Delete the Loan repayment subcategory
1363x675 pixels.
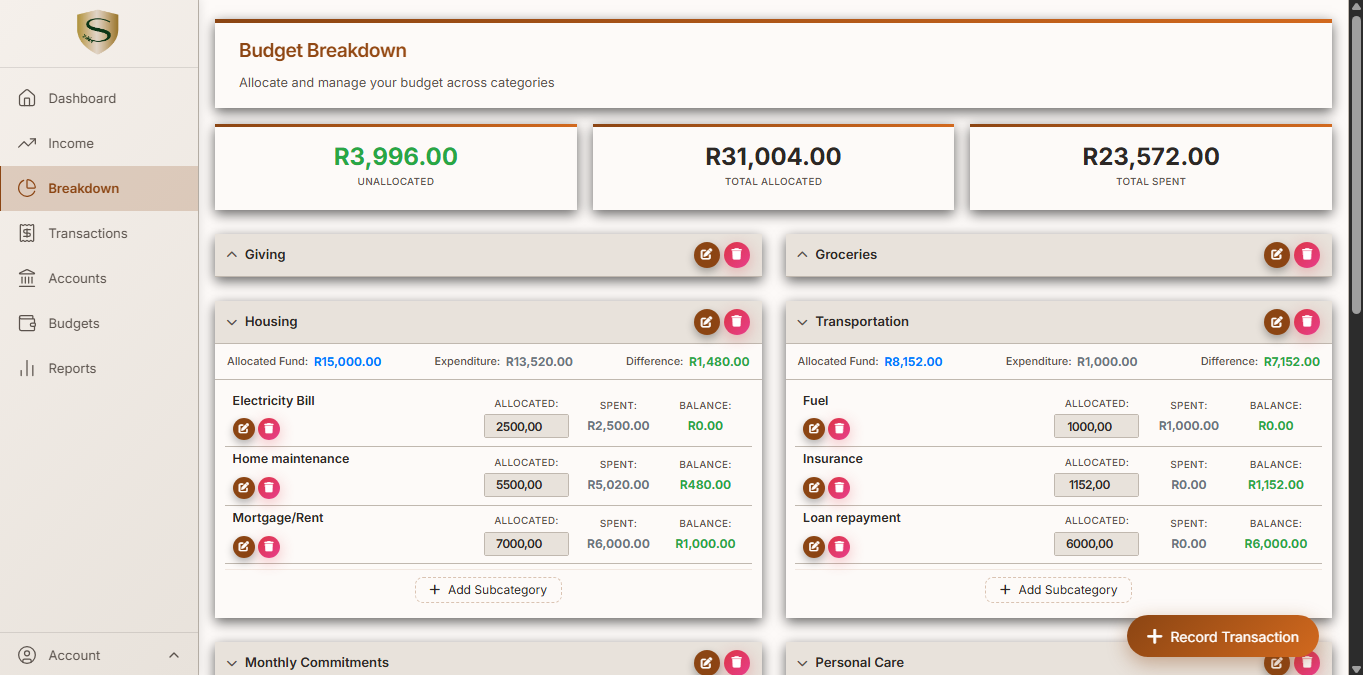pos(839,547)
